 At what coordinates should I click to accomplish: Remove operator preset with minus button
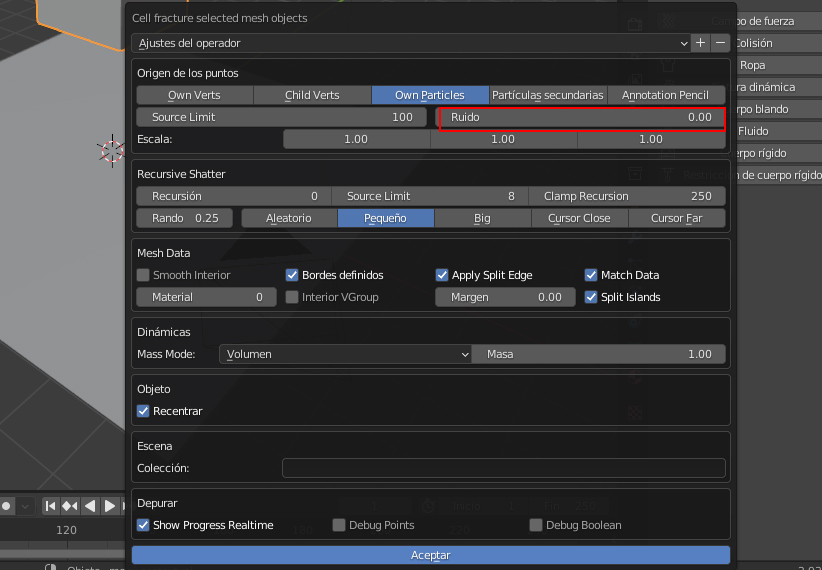[720, 43]
